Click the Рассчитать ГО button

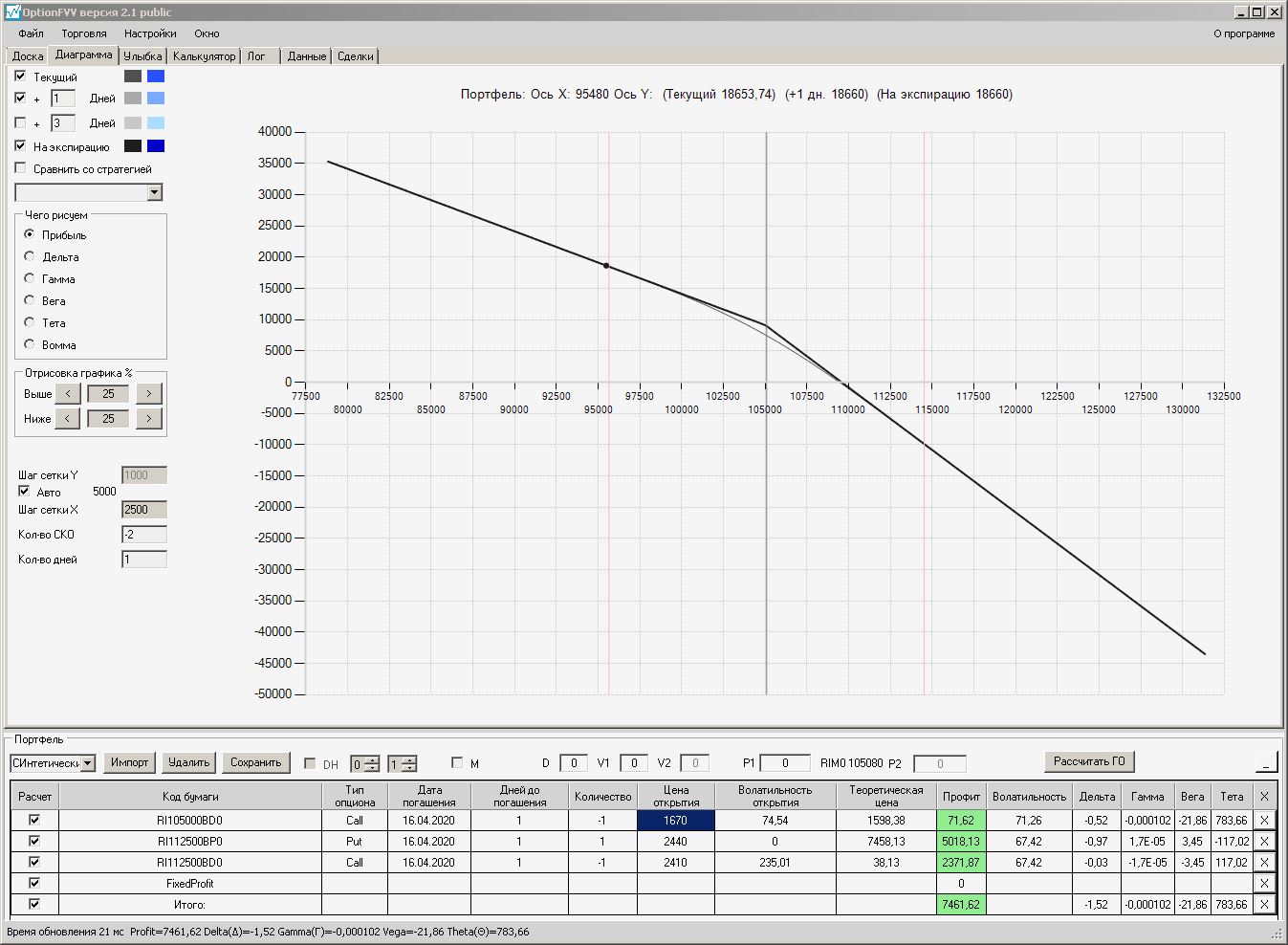pyautogui.click(x=1089, y=761)
